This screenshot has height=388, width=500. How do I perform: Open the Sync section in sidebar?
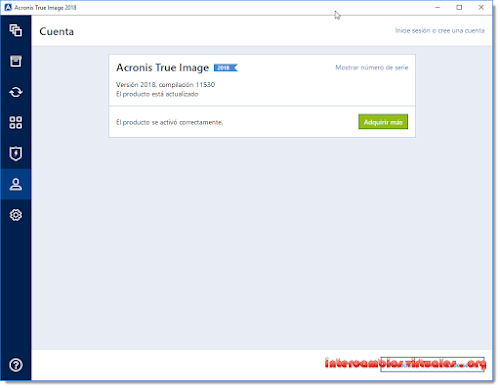click(16, 92)
